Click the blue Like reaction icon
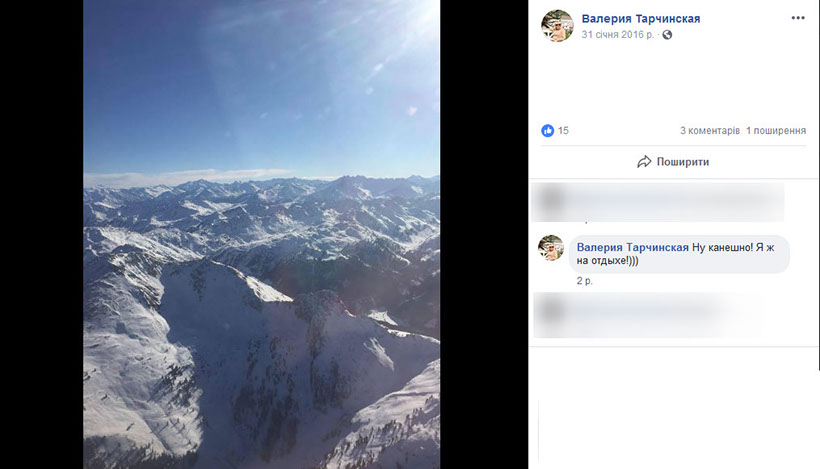This screenshot has height=469, width=820. coord(547,131)
